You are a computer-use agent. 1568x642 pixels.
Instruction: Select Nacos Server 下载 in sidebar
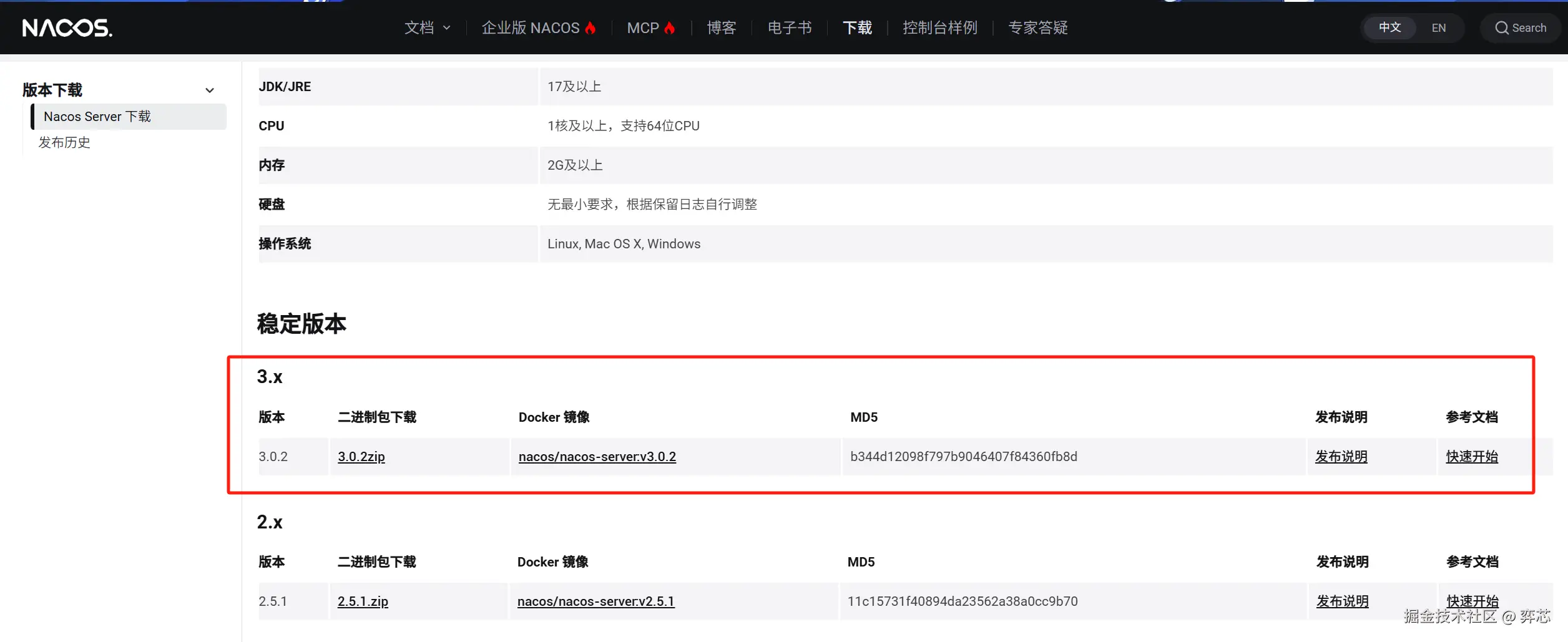point(129,117)
